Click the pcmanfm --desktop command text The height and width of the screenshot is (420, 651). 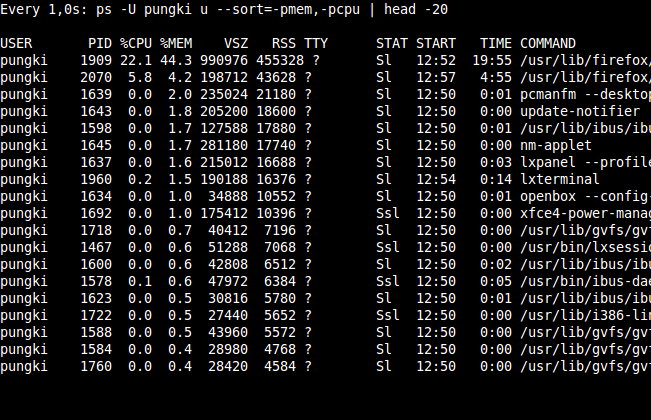(585, 95)
